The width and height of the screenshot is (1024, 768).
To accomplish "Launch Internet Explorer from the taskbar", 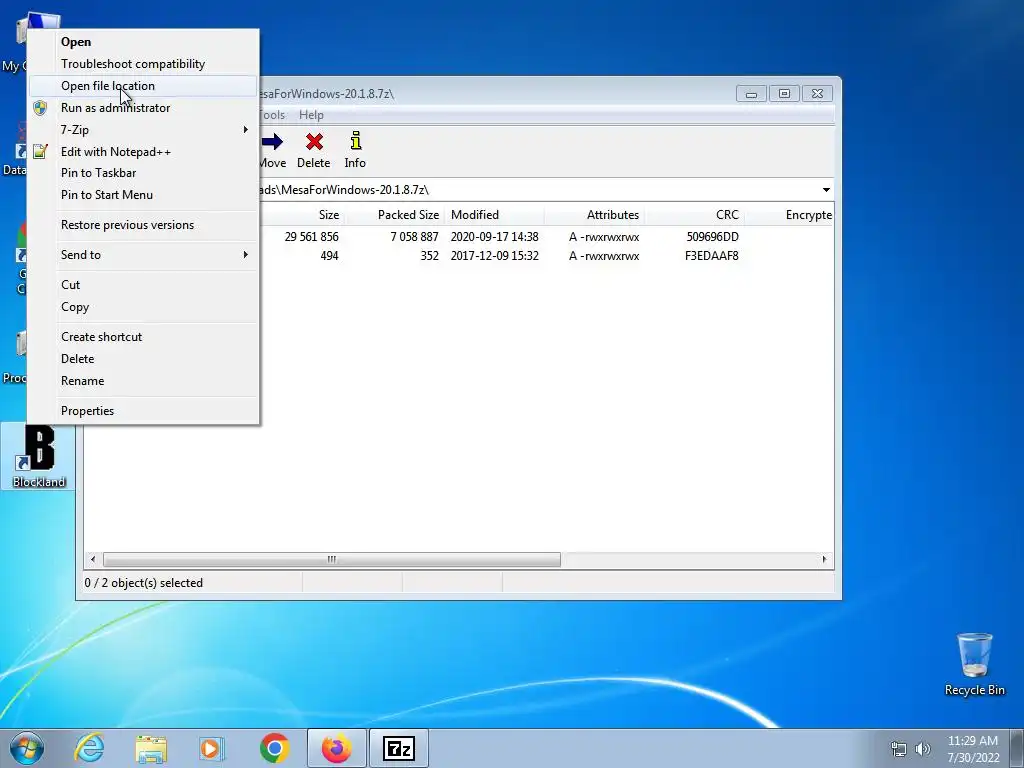I will pyautogui.click(x=89, y=748).
